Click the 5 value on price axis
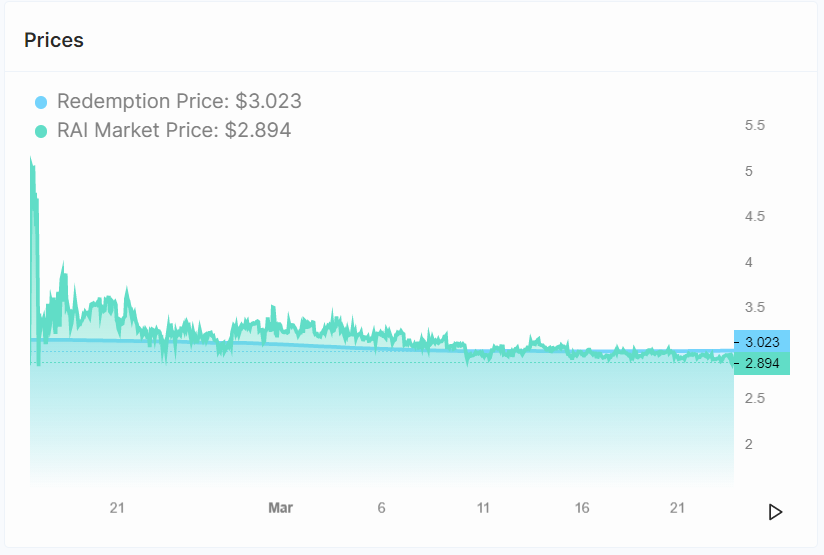 tap(749, 171)
